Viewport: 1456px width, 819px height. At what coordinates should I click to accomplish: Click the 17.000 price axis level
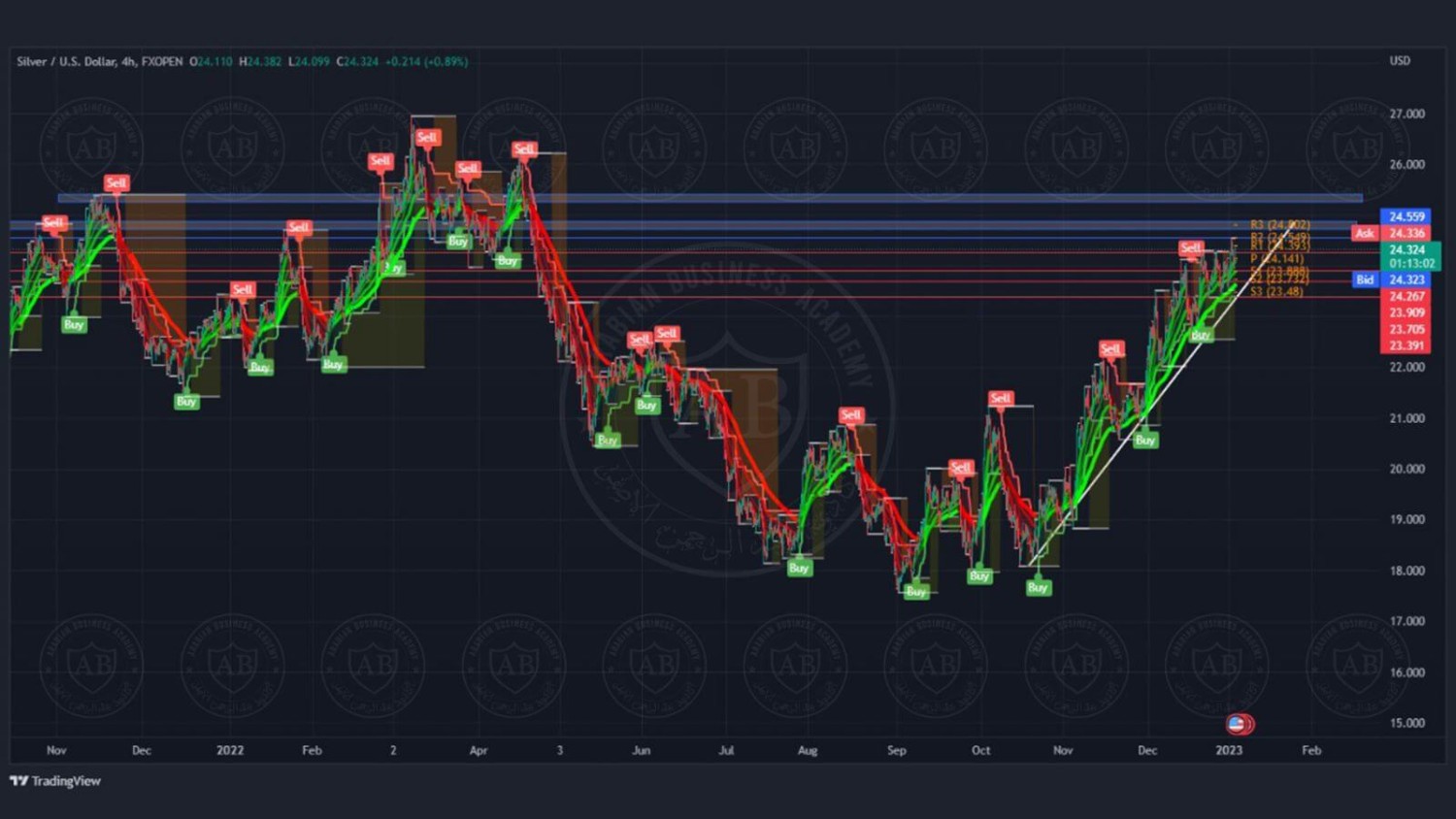1406,621
